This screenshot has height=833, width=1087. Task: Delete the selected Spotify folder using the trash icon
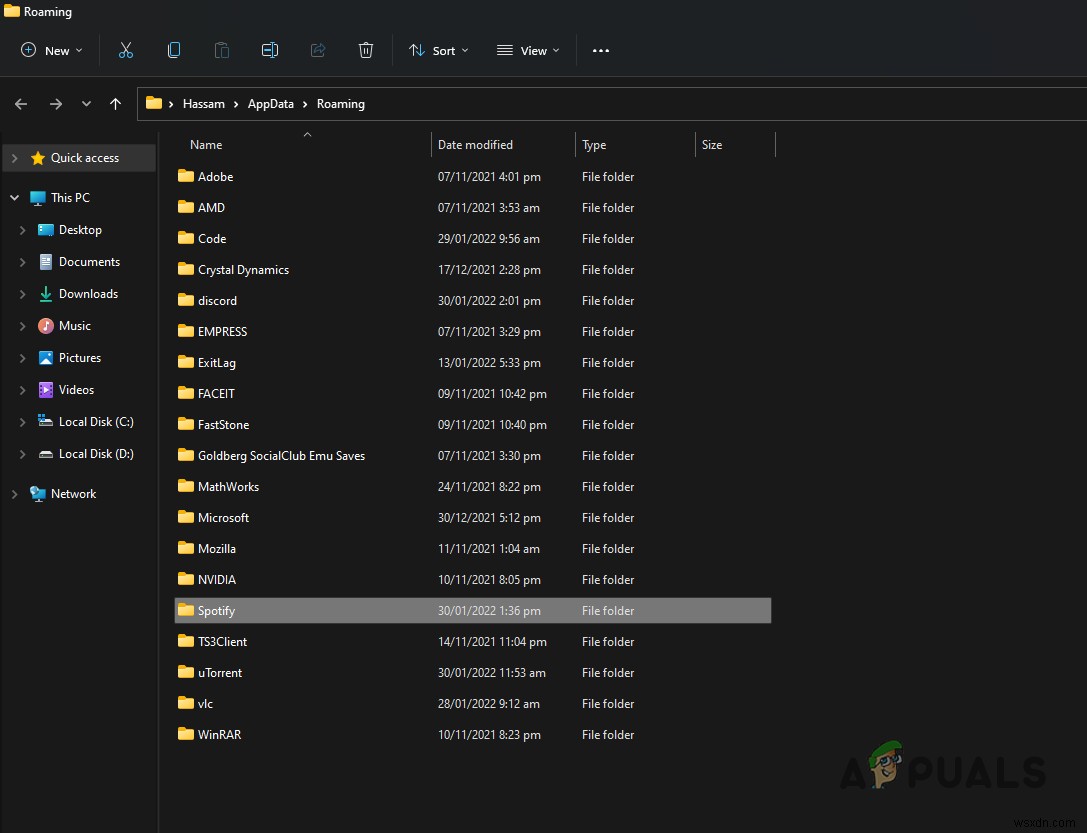pos(365,49)
